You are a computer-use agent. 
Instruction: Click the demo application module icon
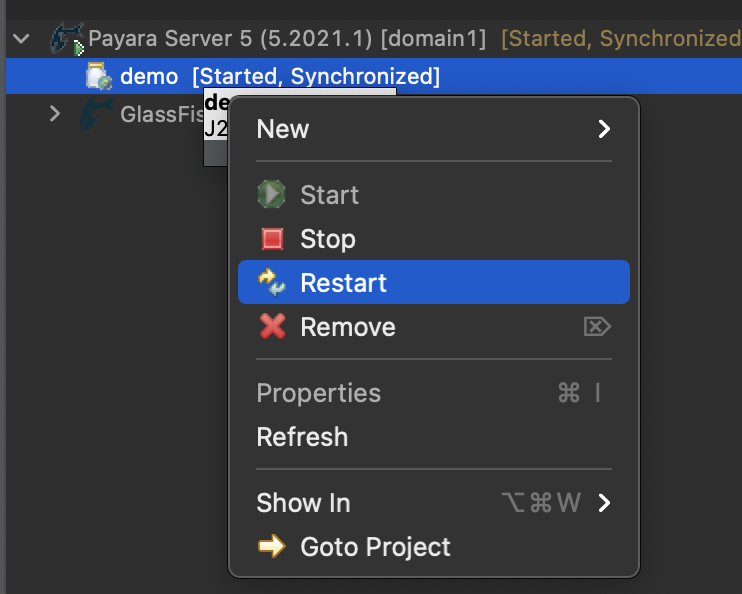[98, 76]
